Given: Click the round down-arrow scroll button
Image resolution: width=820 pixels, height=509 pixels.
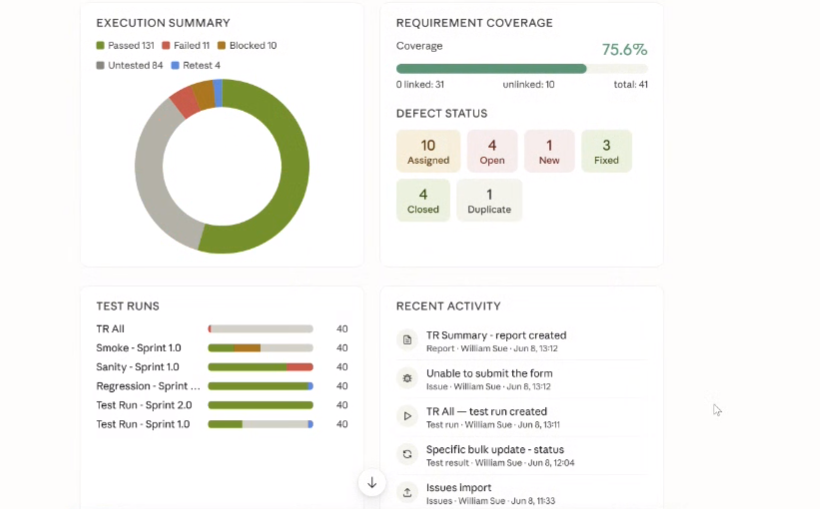Looking at the screenshot, I should tap(372, 483).
